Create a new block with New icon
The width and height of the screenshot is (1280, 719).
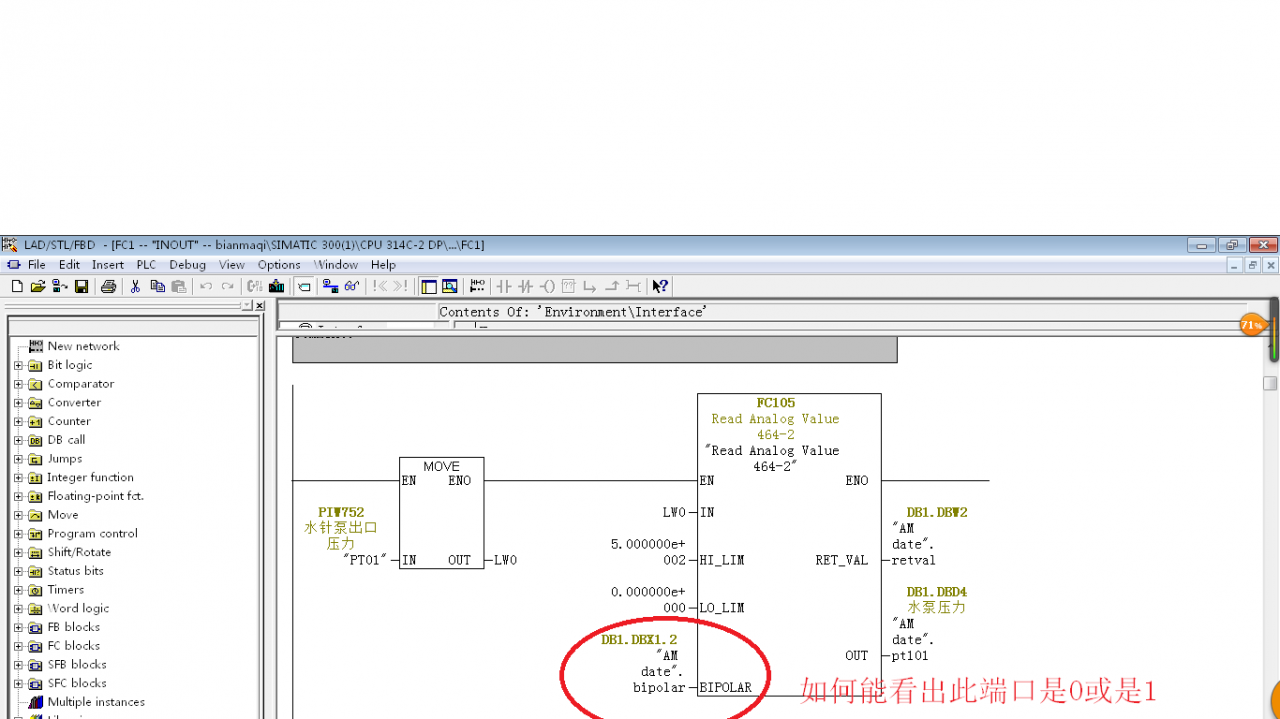tap(17, 286)
